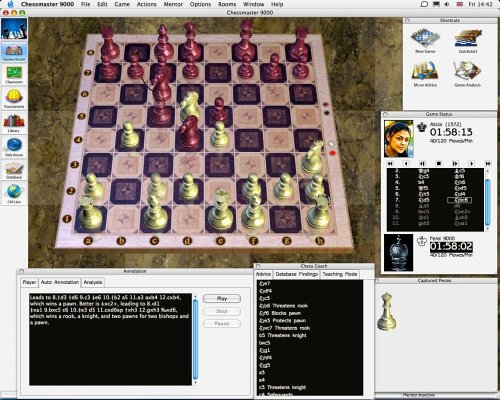Open the UK flag input menu

(x=459, y=4)
